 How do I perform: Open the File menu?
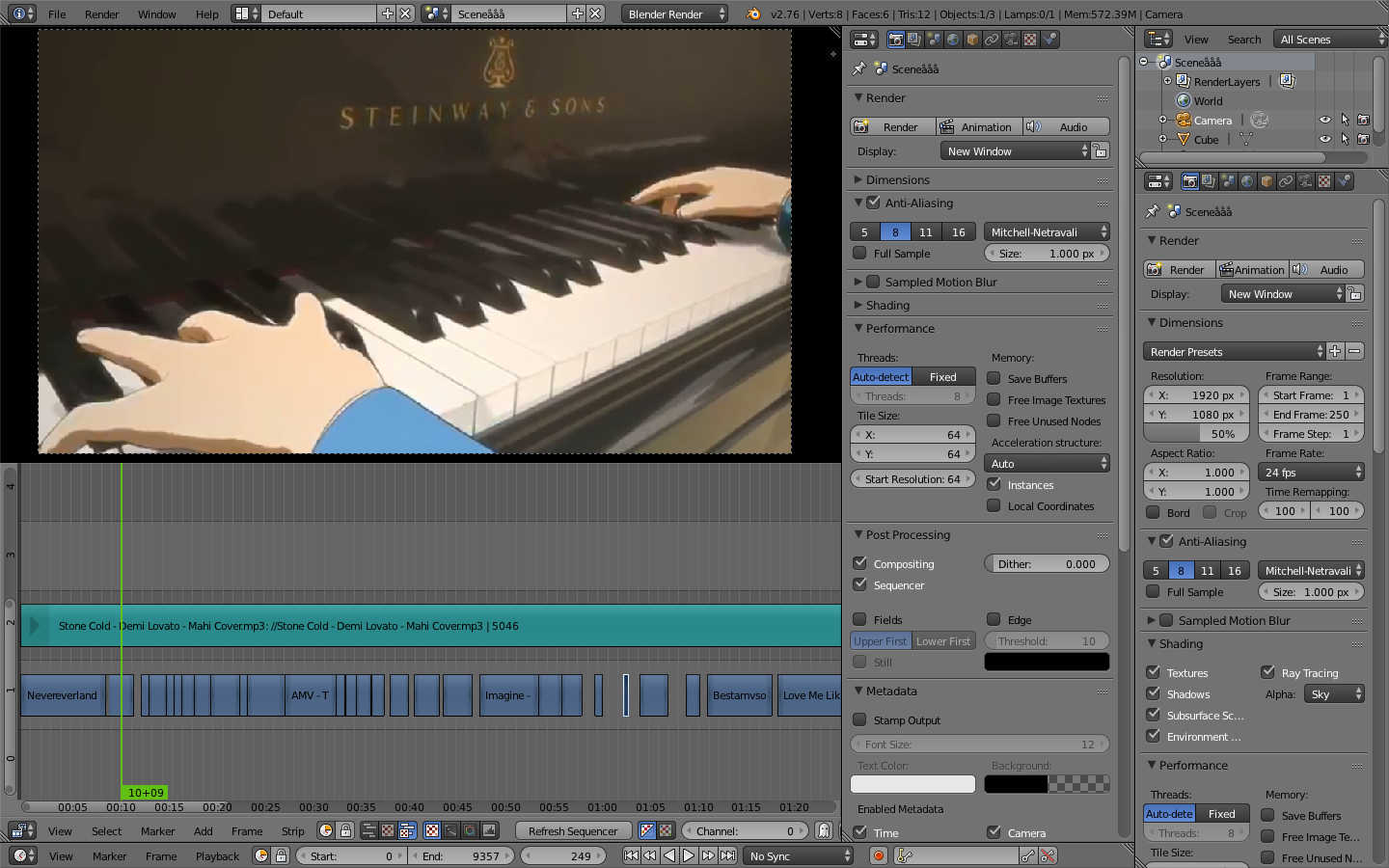[57, 14]
